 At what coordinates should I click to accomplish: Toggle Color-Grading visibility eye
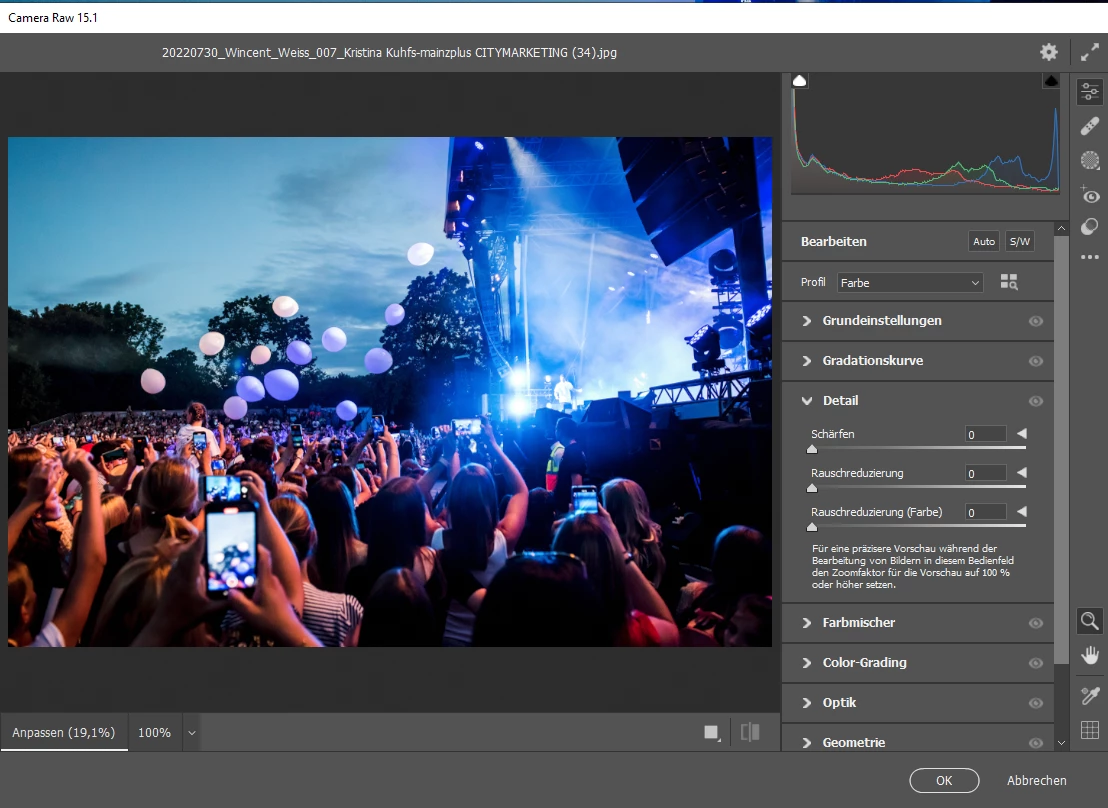pyautogui.click(x=1036, y=663)
